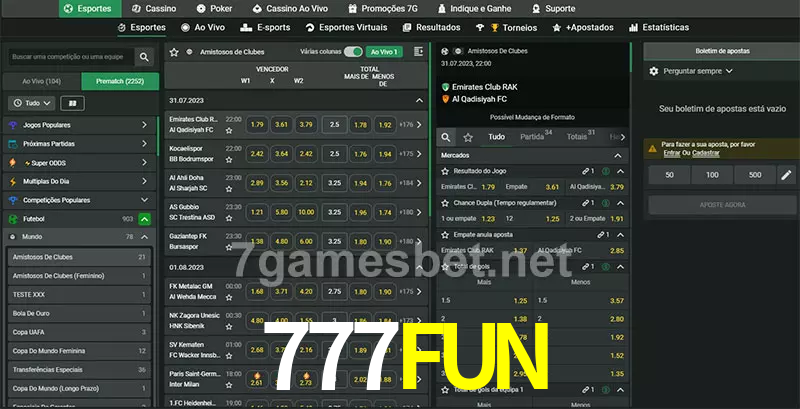Open the Estatísticas tab
This screenshot has width=800, height=409.
[x=659, y=28]
